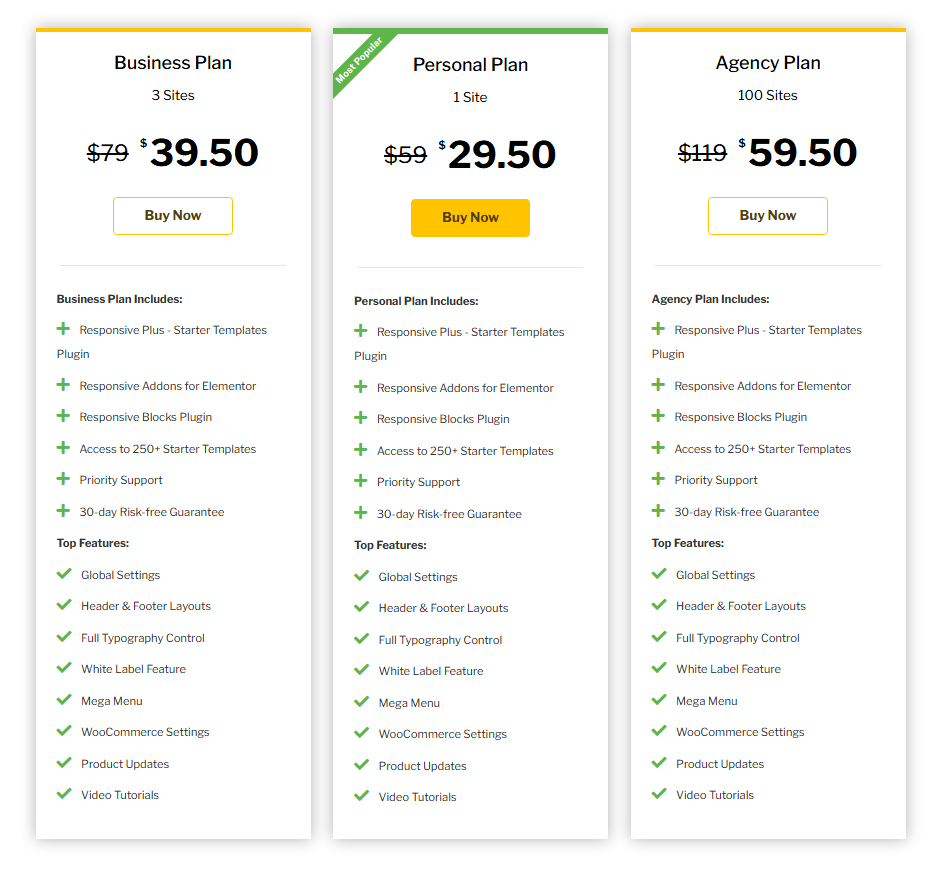
Task: Click the crossed-out $79 price in Business Plan
Action: click(107, 153)
